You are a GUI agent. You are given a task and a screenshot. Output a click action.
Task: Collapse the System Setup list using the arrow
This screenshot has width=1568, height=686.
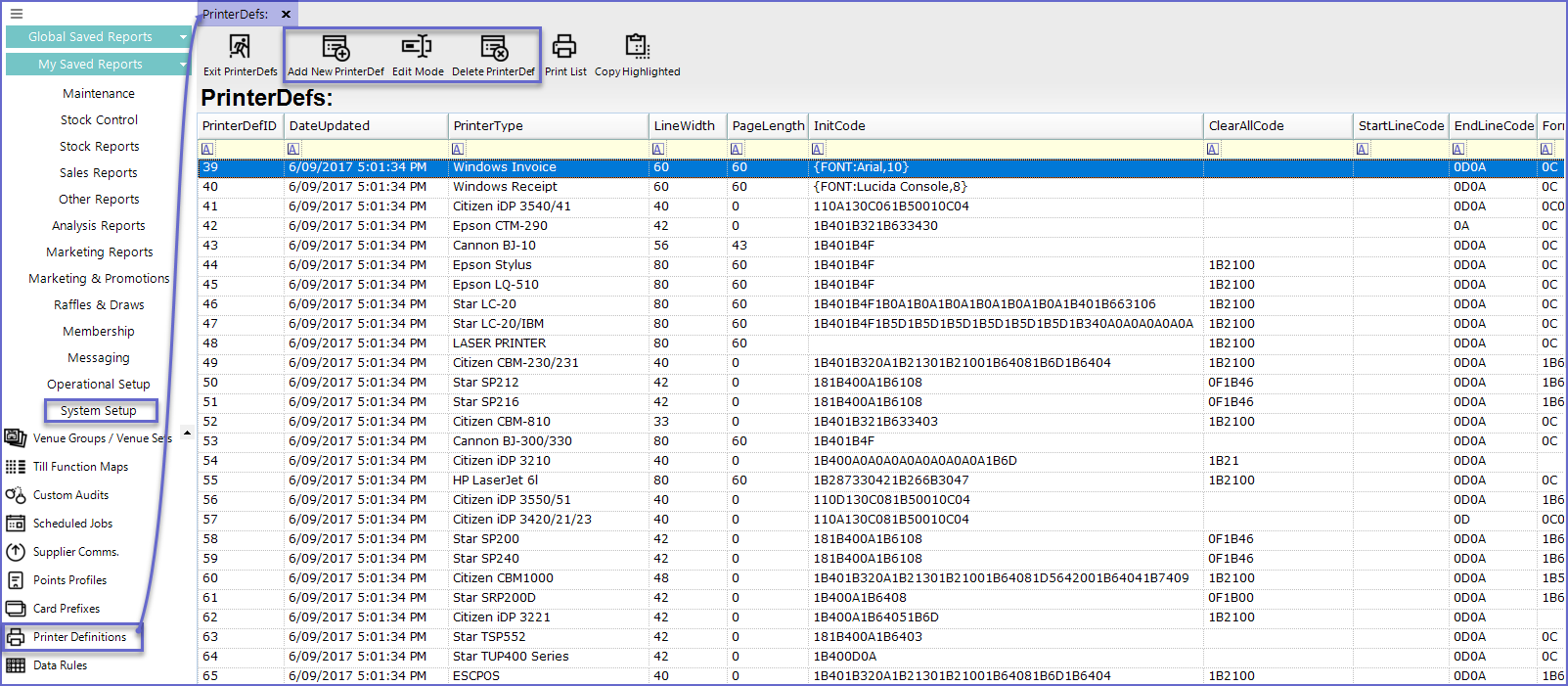pos(187,433)
